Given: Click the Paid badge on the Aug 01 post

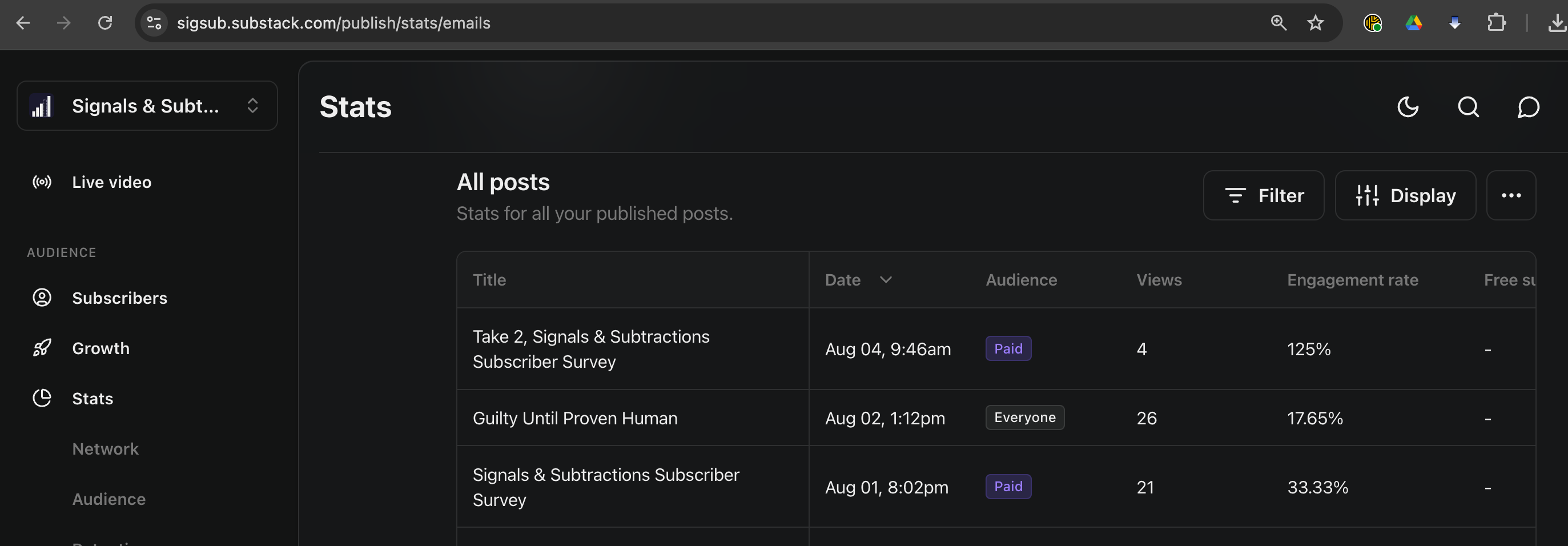Looking at the screenshot, I should coord(1008,487).
